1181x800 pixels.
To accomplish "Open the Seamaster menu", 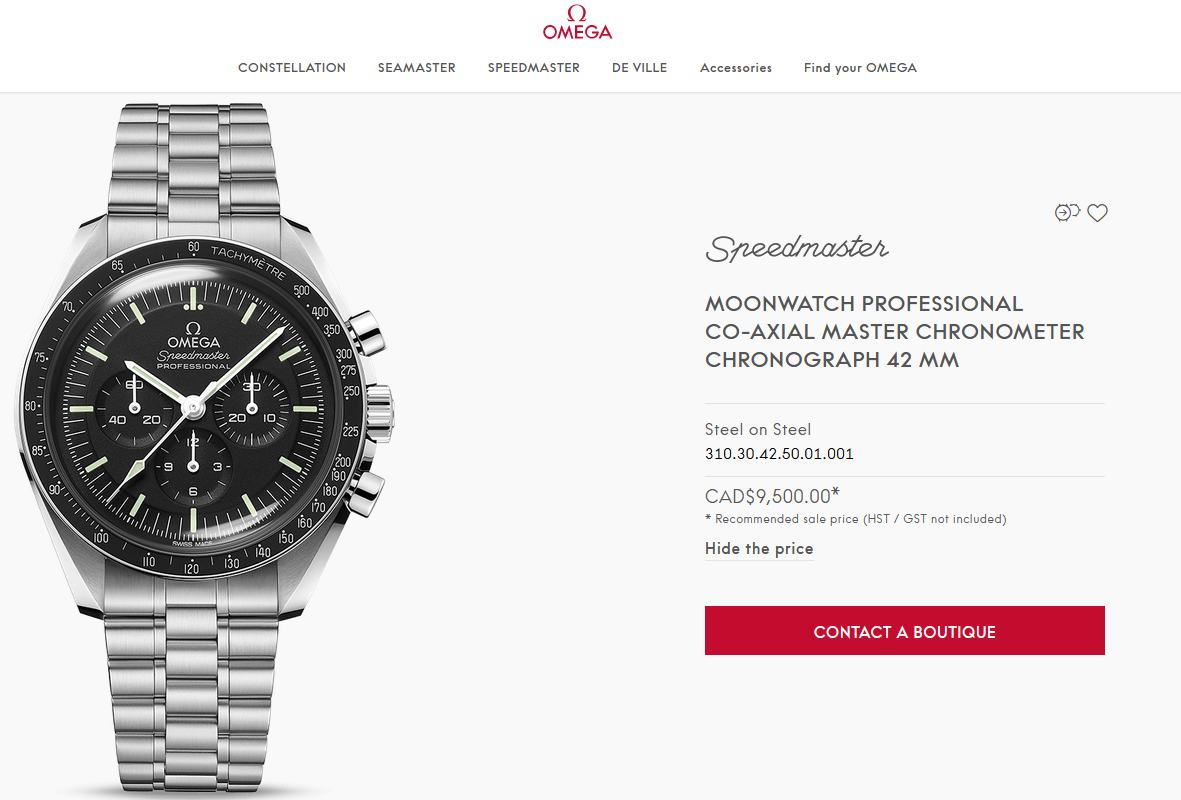I will (417, 68).
